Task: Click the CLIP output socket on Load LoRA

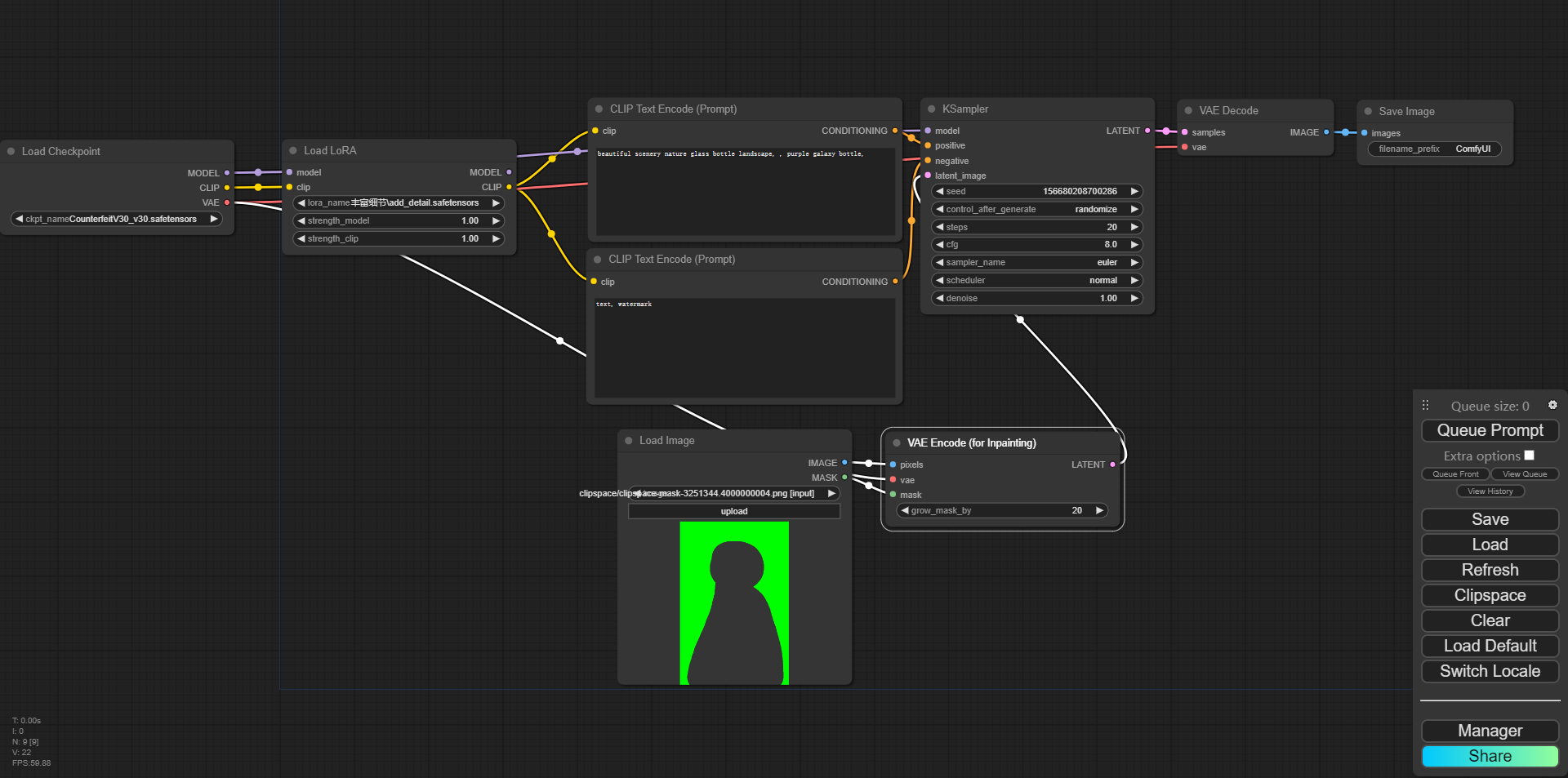Action: click(x=509, y=187)
